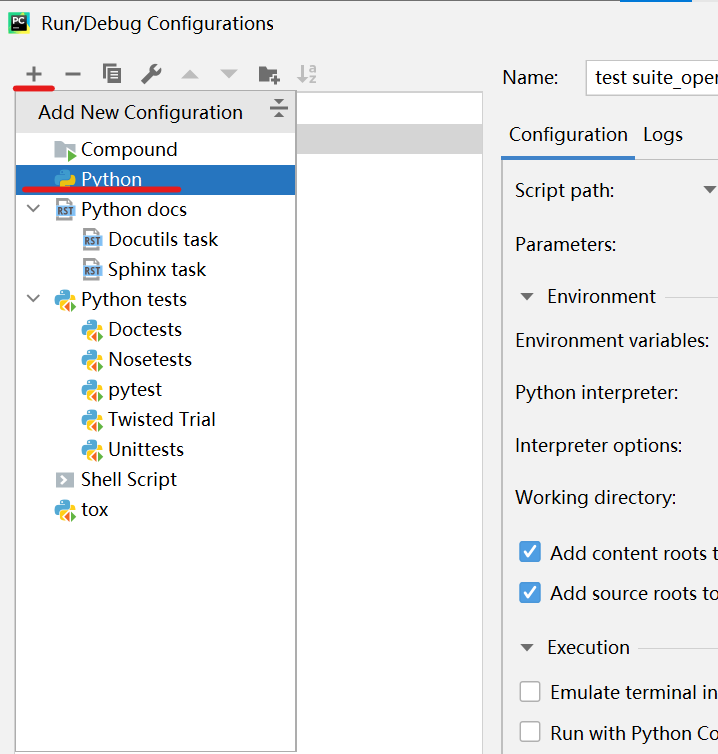Enable Emulate terminal checkbox
This screenshot has width=718, height=754.
(530, 692)
